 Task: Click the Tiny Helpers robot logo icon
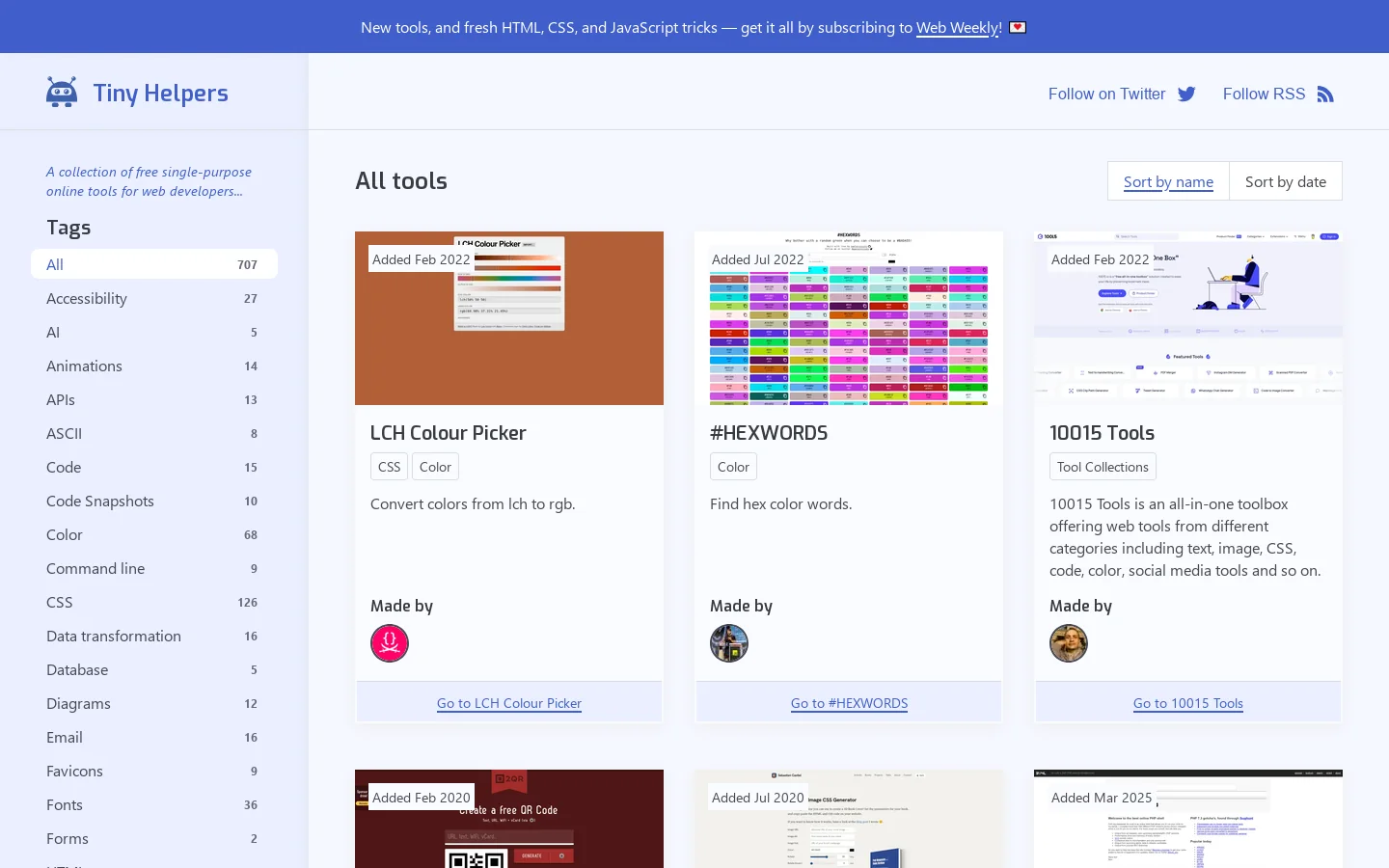[62, 93]
